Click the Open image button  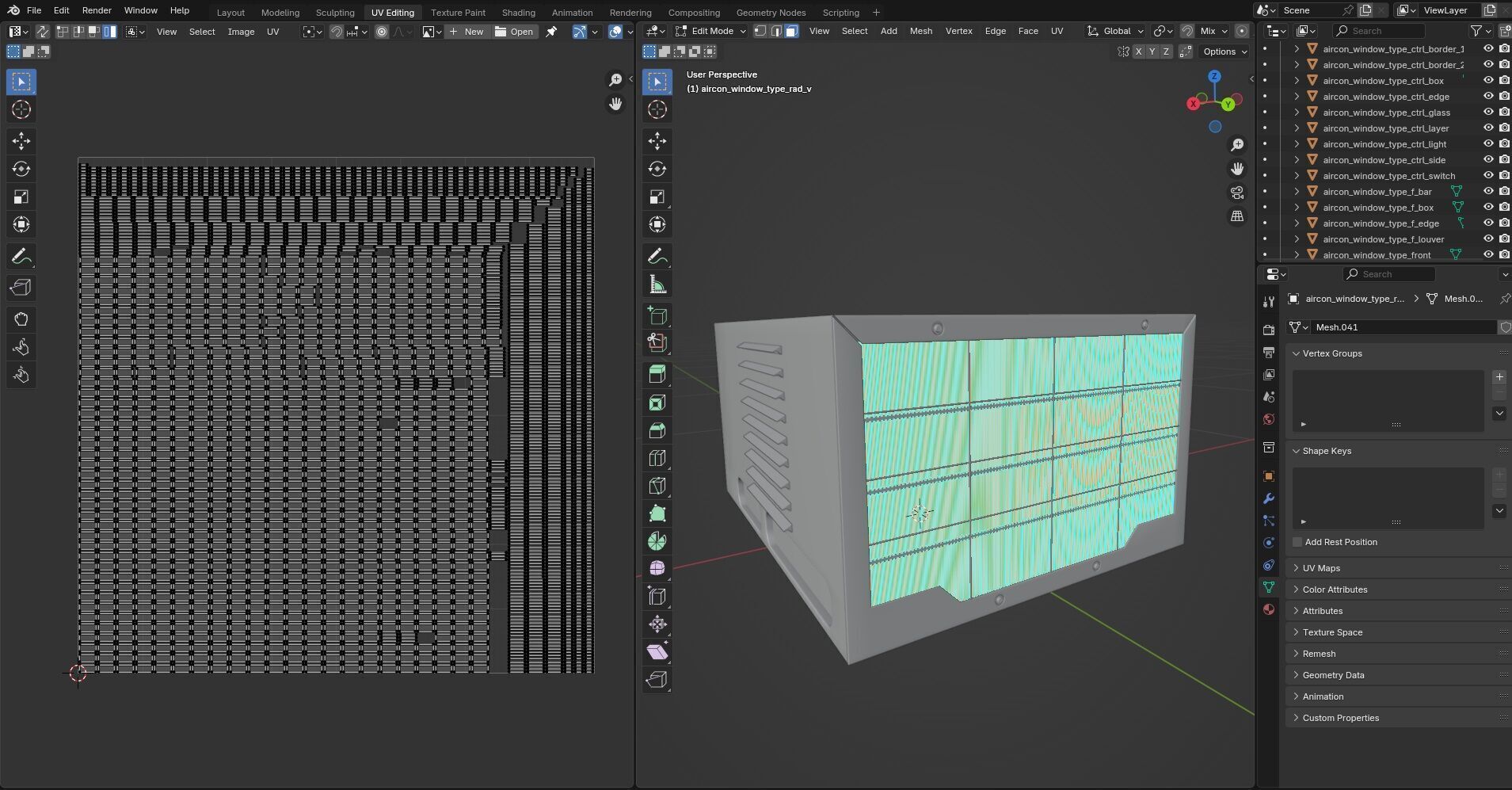click(x=514, y=32)
